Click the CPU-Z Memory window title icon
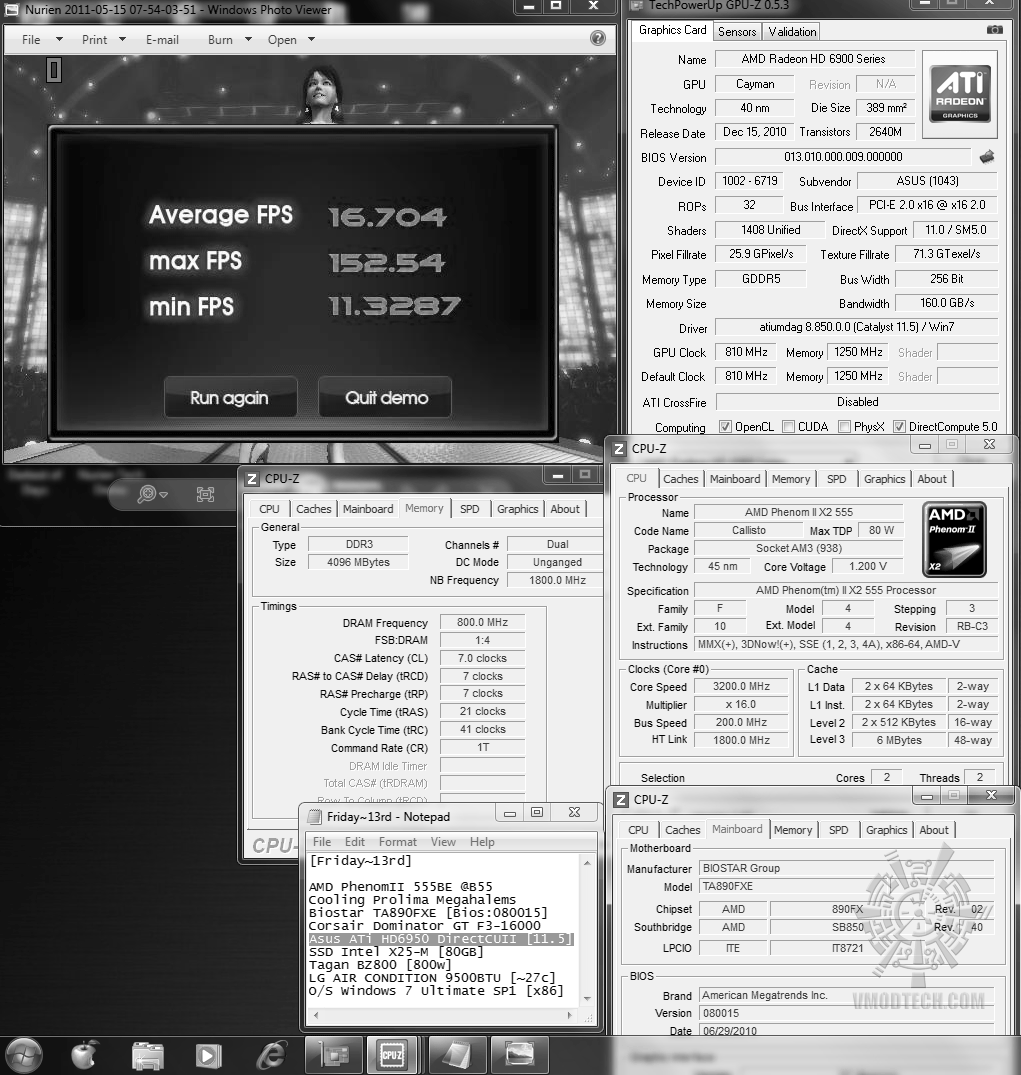 (x=252, y=479)
